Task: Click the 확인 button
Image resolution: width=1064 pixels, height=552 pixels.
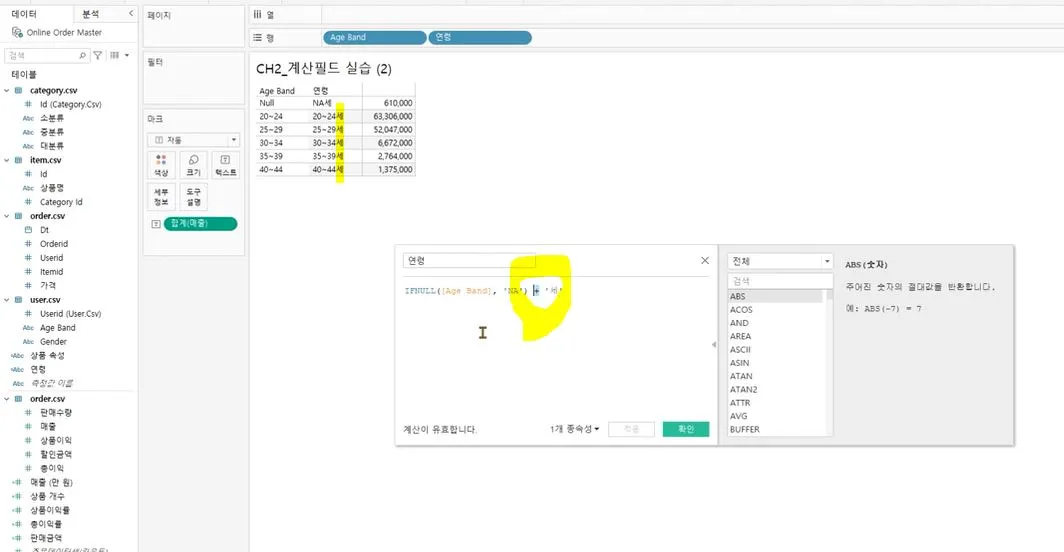Action: (686, 429)
